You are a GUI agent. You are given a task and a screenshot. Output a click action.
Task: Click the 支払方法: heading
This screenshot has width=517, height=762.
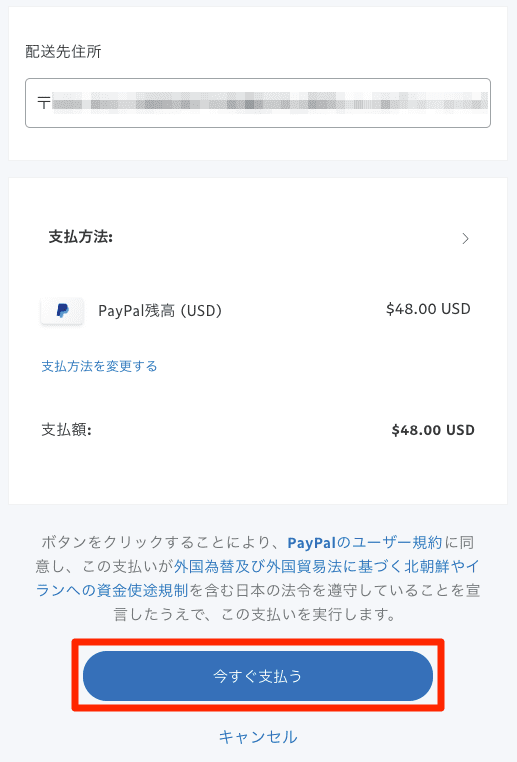click(81, 237)
